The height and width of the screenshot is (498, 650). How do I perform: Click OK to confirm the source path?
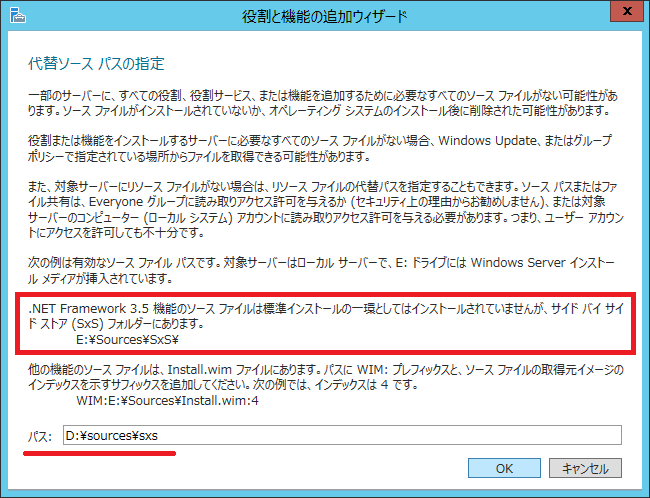tap(505, 468)
